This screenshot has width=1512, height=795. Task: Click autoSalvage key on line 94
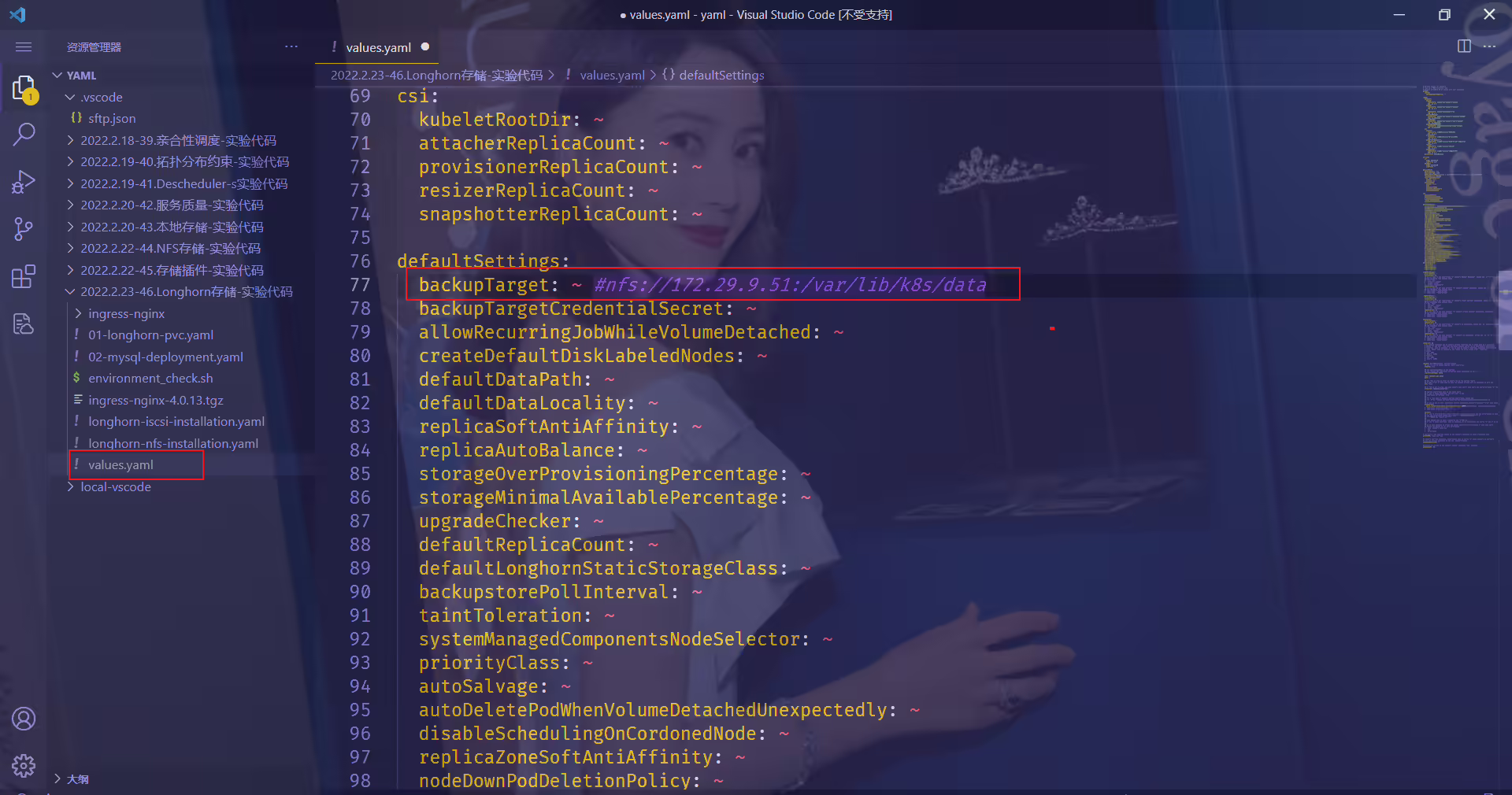[x=478, y=686]
